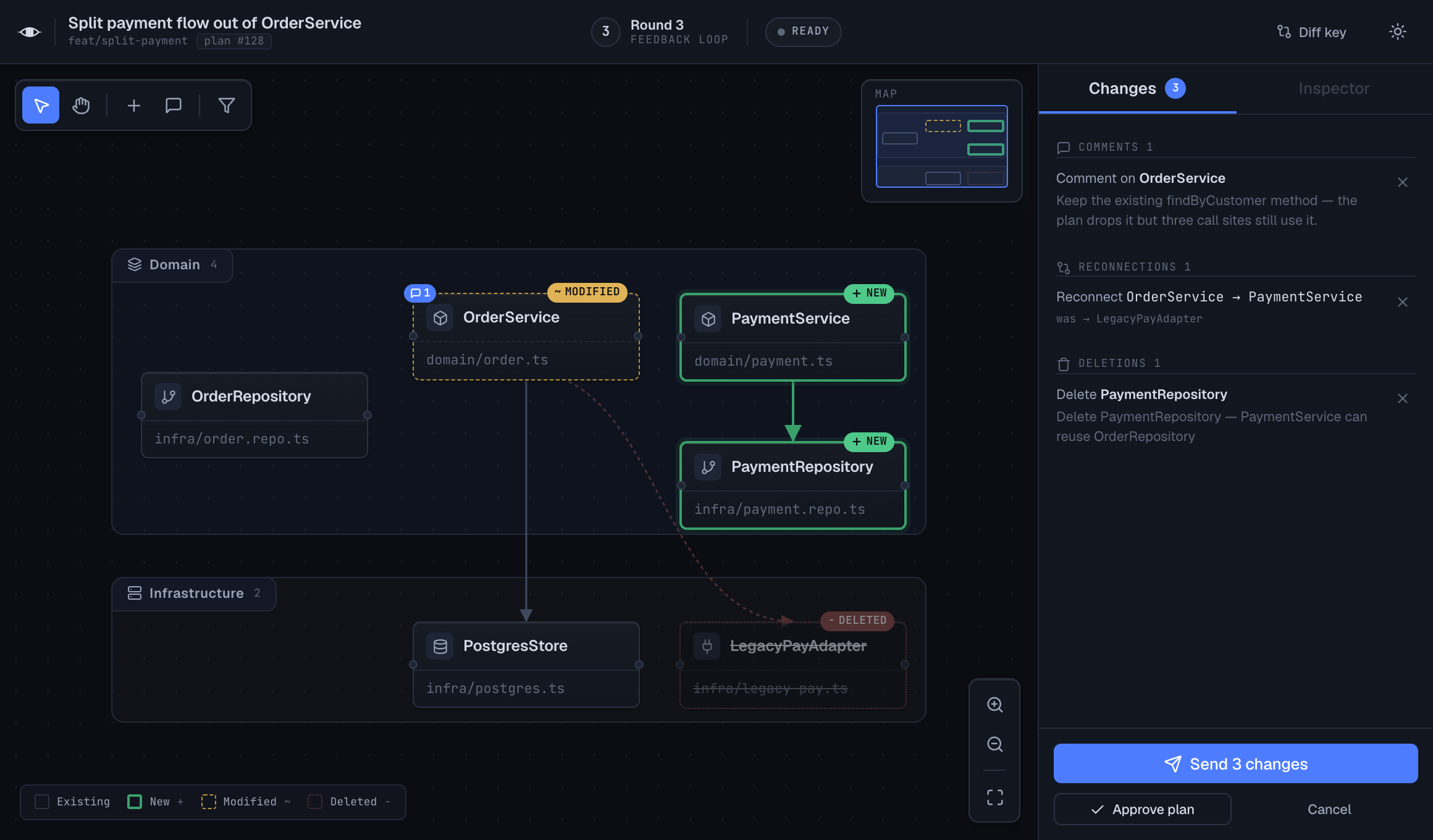The image size is (1433, 840).
Task: Click the DELETED badge on LegacyPayAdapter
Action: 857,621
